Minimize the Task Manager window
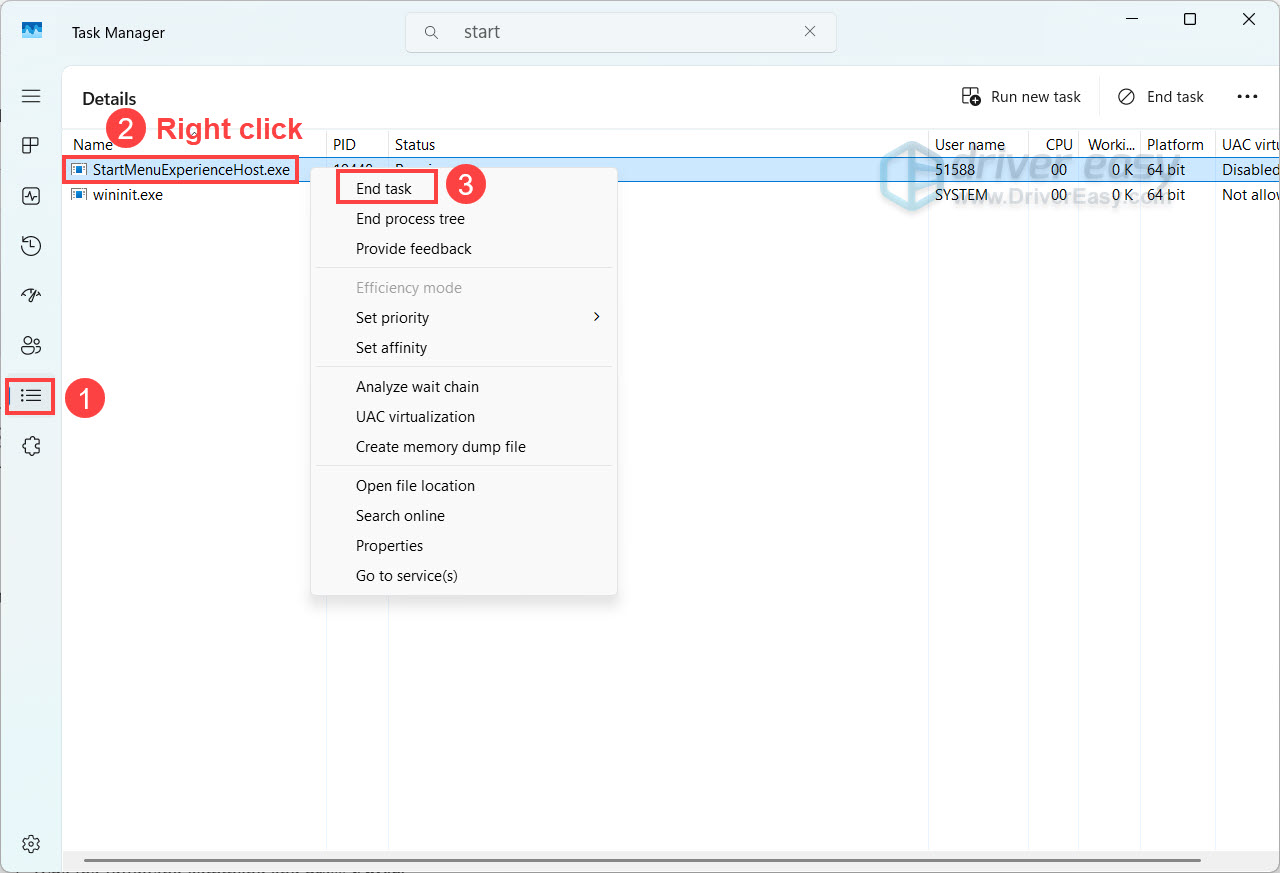 tap(1131, 19)
